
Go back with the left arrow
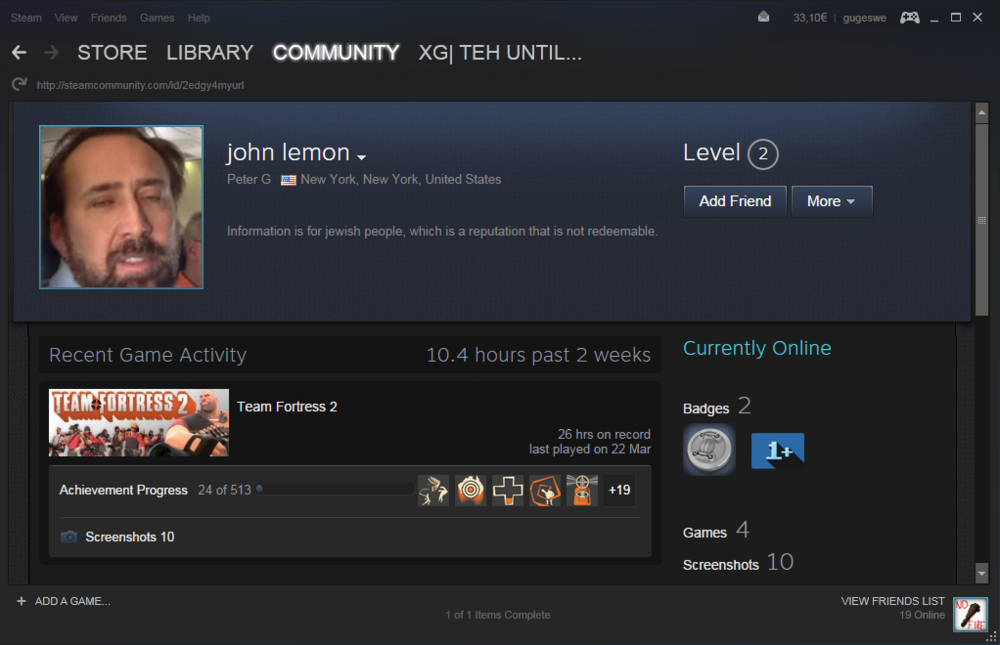(x=19, y=52)
